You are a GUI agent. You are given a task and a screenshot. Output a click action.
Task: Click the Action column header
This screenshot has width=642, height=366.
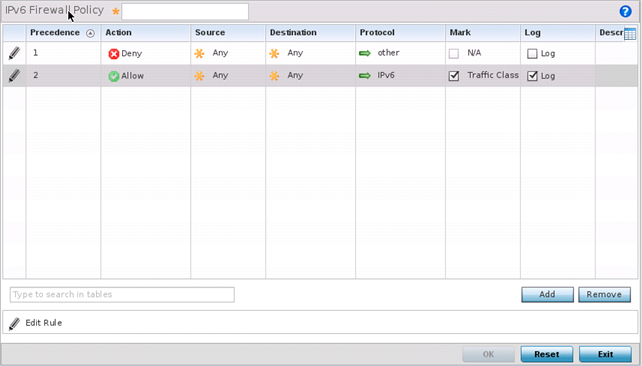(146, 33)
